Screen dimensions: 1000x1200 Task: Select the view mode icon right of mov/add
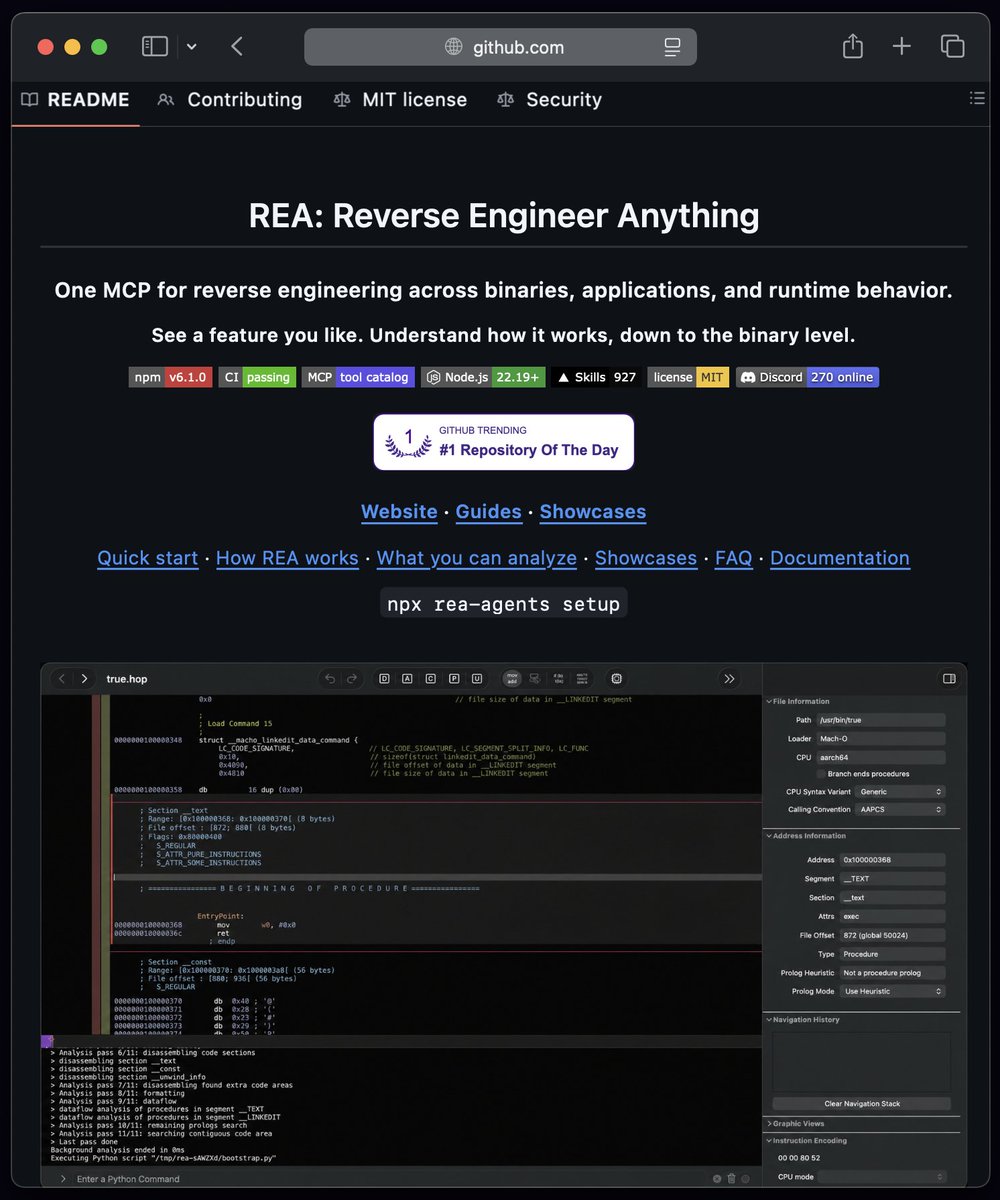[535, 678]
